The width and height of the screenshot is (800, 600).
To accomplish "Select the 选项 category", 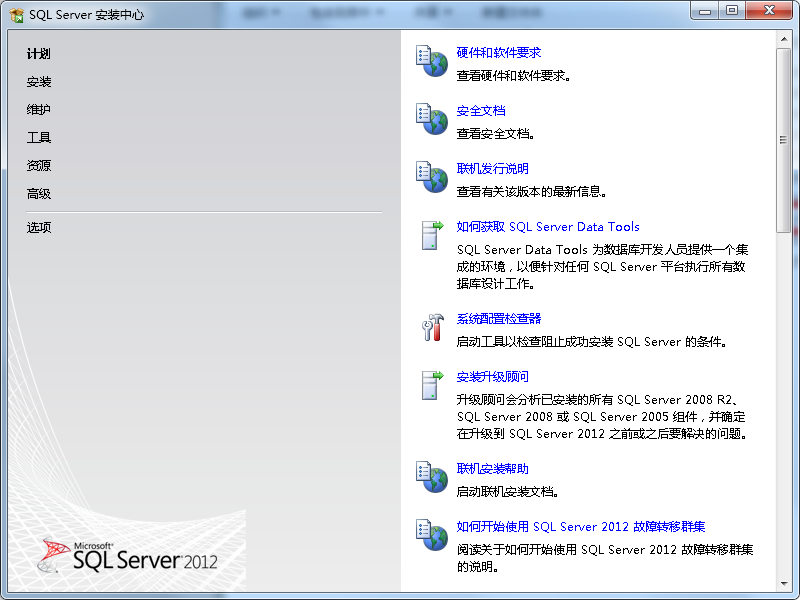I will [x=38, y=227].
